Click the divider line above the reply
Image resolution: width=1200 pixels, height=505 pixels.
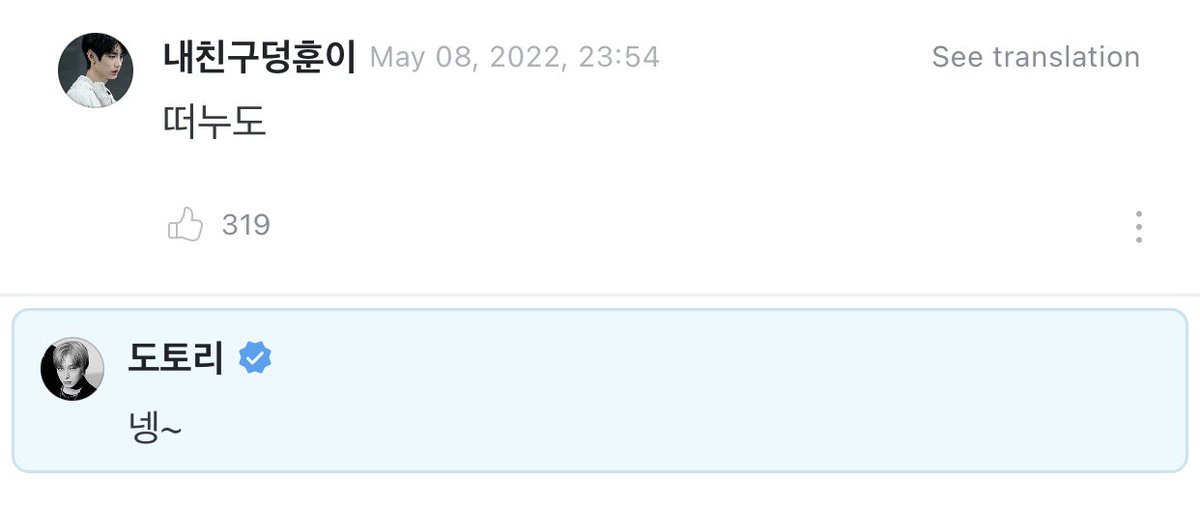click(x=600, y=294)
